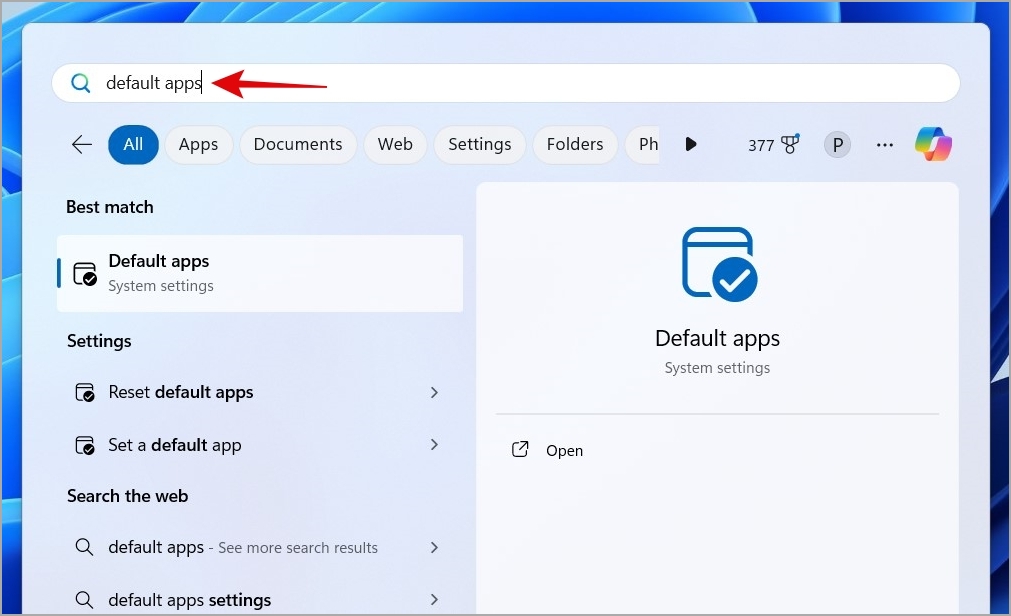Expand the 'default apps' web result chevron
The width and height of the screenshot is (1011, 616).
click(x=434, y=547)
